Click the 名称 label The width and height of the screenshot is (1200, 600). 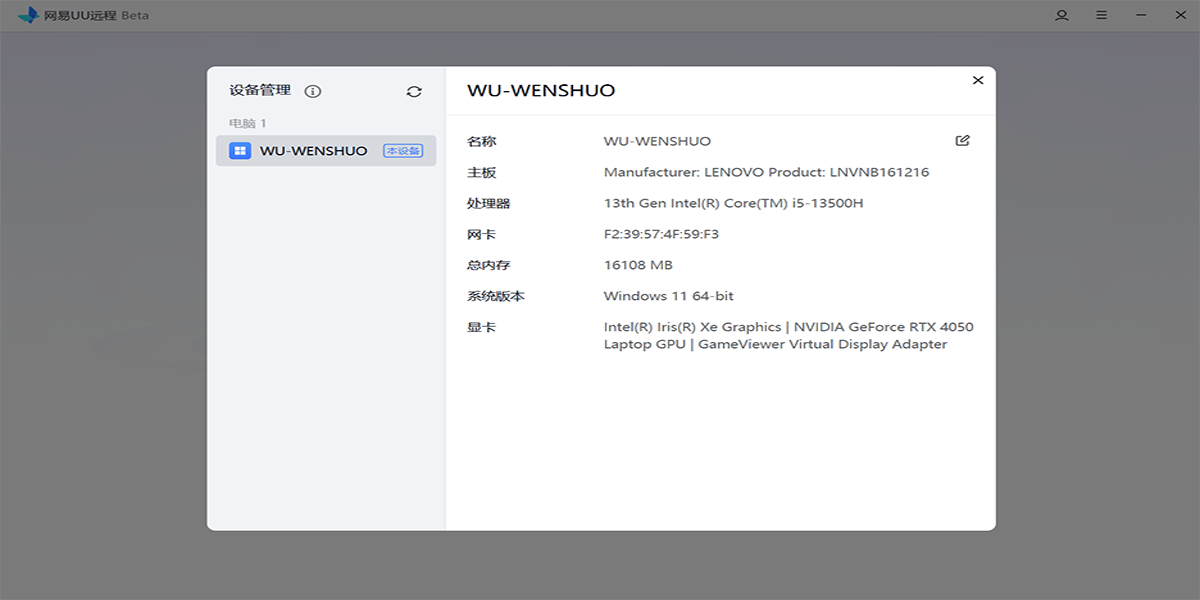pyautogui.click(x=481, y=141)
